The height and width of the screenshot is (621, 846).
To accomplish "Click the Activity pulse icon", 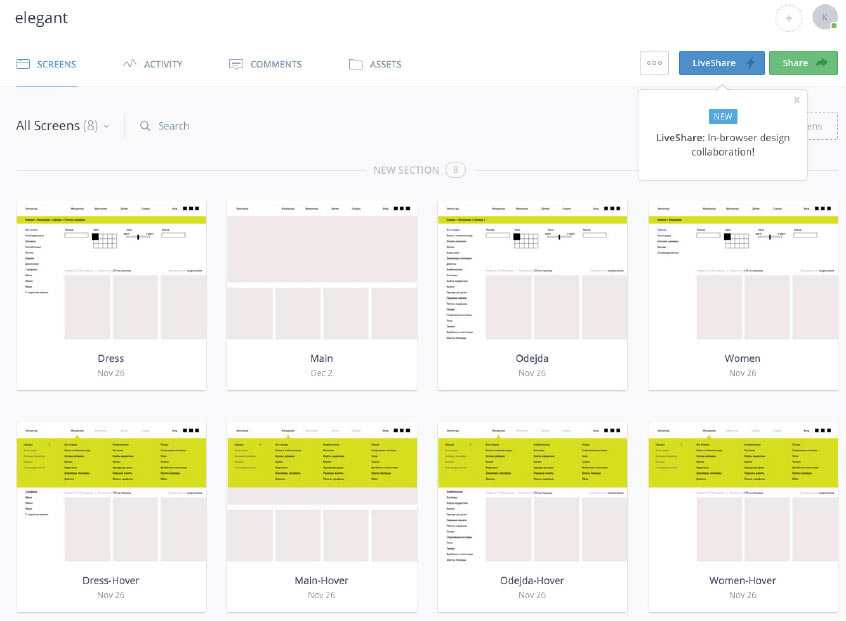I will pos(129,64).
